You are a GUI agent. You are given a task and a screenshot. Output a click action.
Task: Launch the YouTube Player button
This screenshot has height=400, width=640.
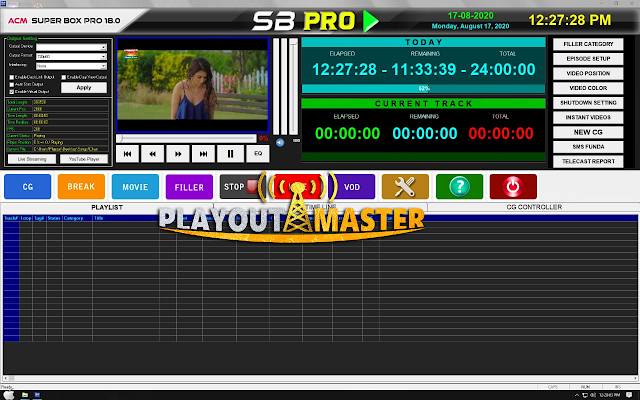click(x=84, y=159)
